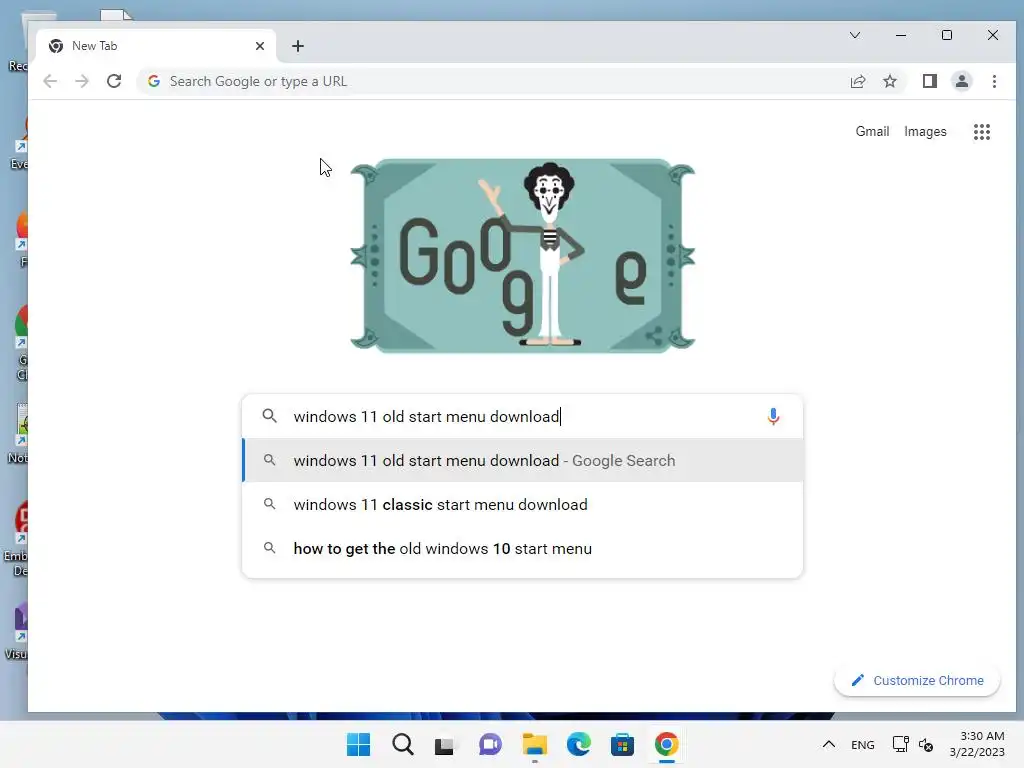Viewport: 1024px width, 768px height.
Task: Launch Microsoft Edge from taskbar
Action: click(579, 744)
